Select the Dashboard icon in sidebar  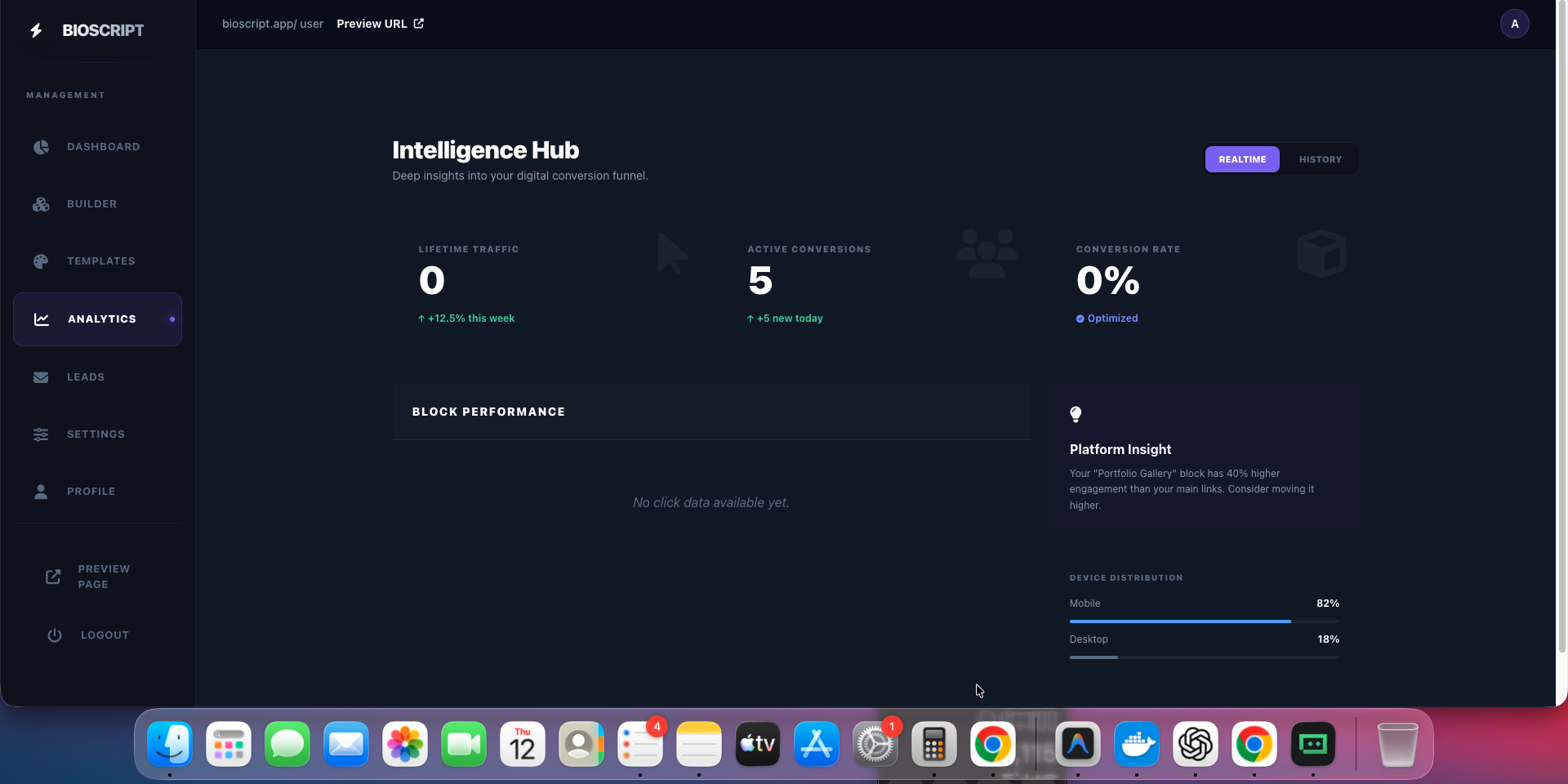(40, 147)
